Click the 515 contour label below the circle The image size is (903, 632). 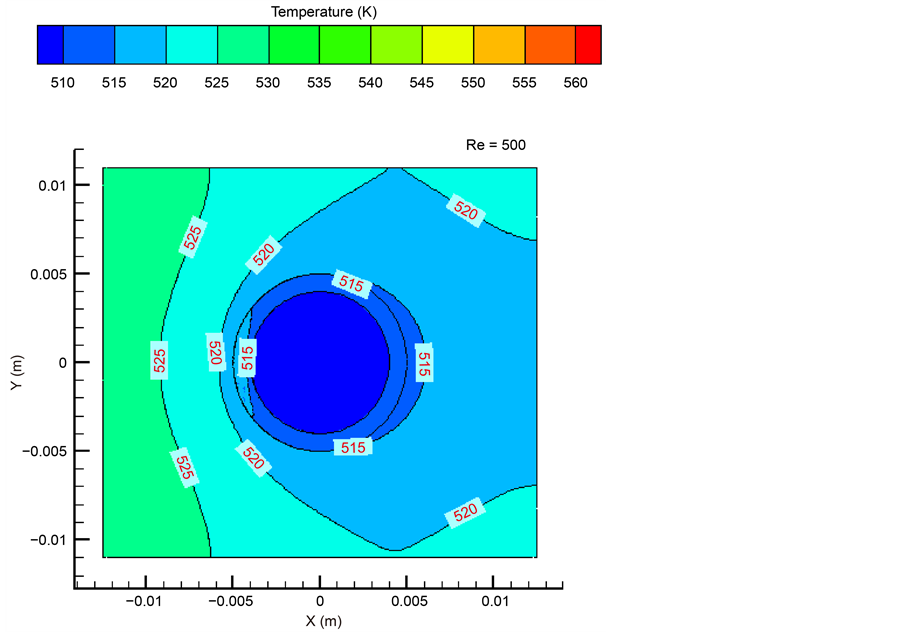353,447
